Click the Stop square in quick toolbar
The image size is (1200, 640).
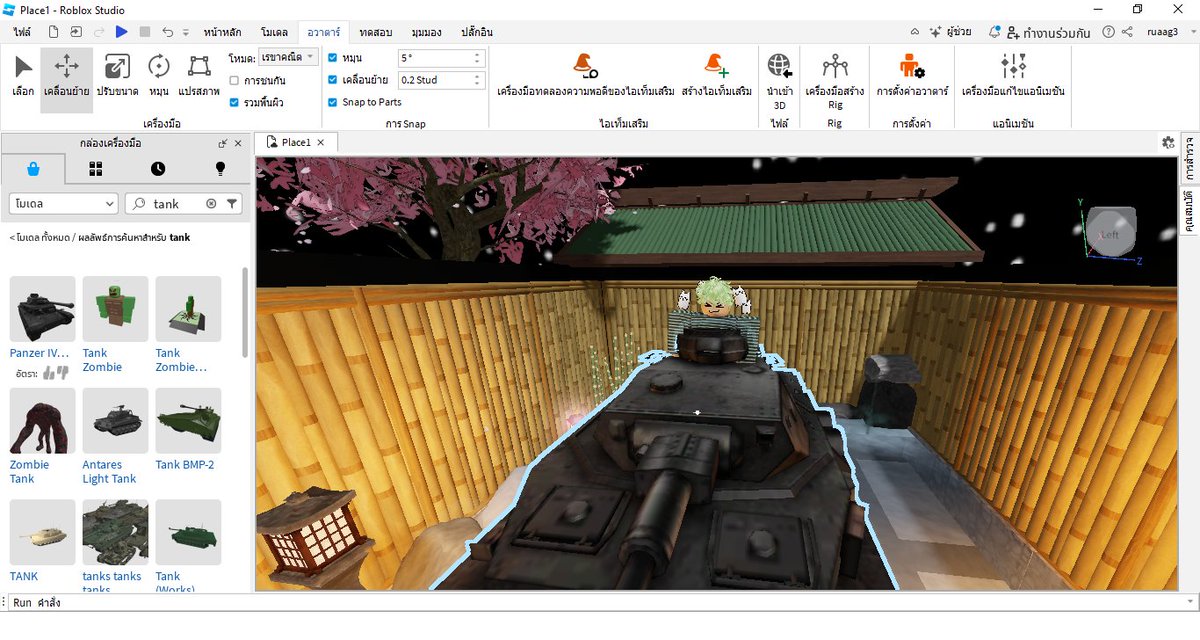[145, 32]
